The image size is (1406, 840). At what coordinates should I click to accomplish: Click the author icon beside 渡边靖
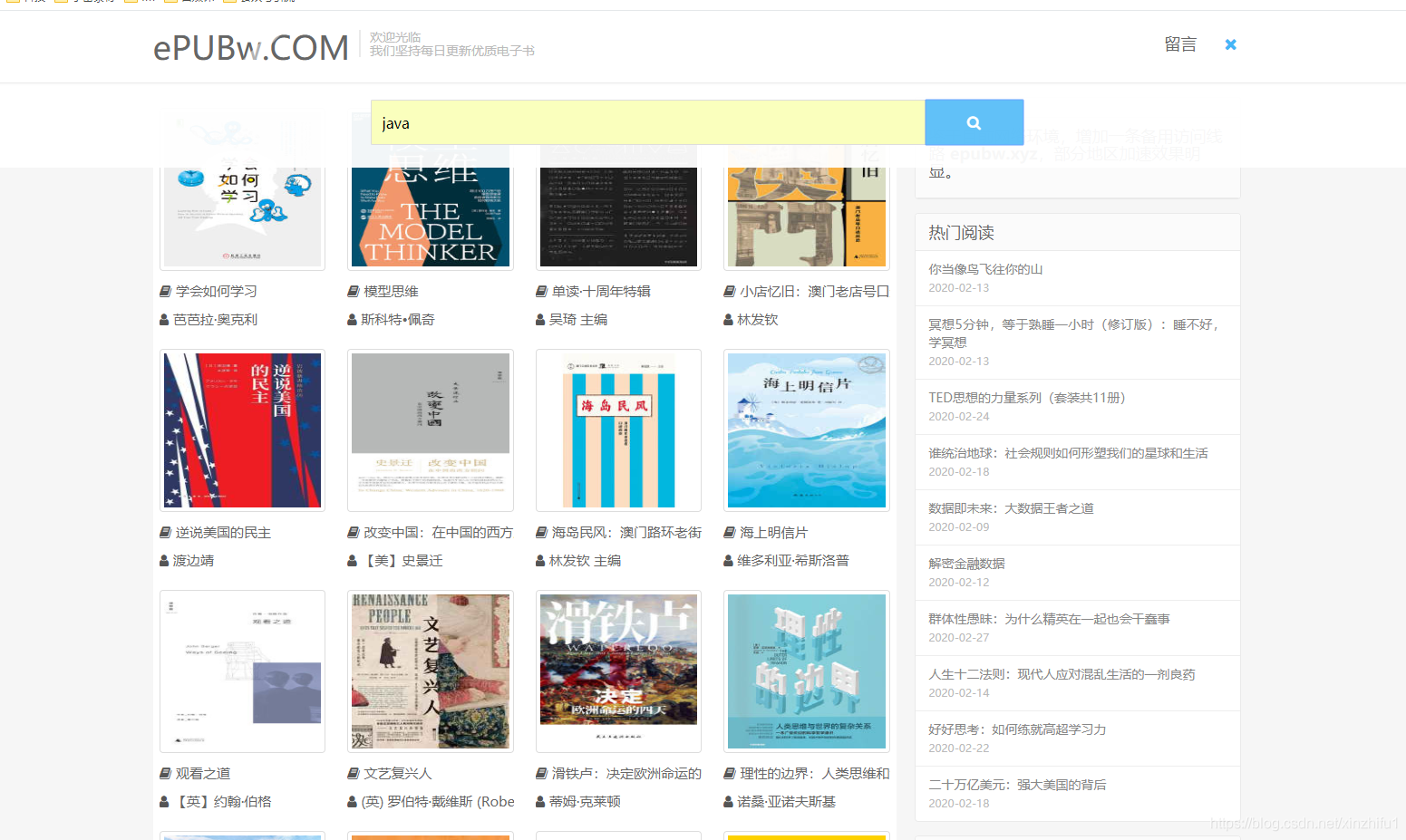coord(164,561)
